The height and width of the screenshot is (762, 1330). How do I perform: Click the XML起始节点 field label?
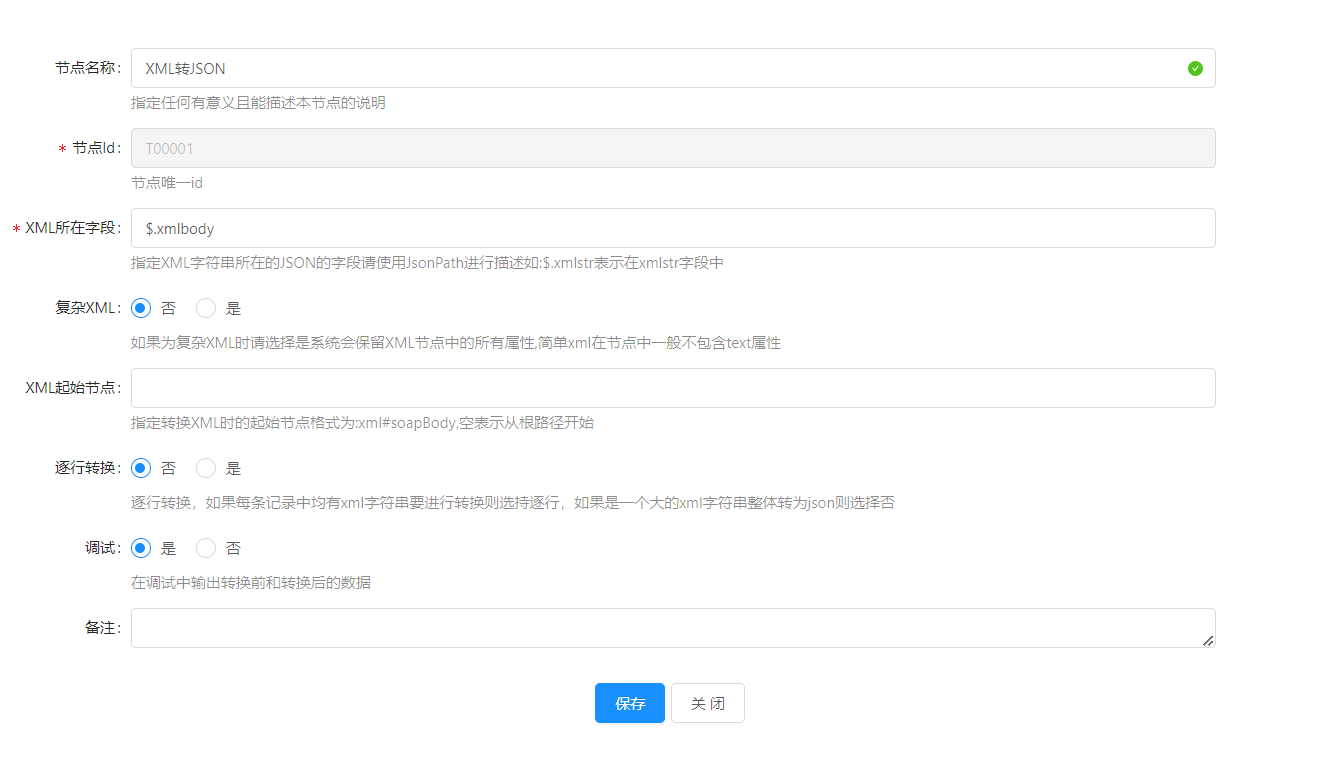73,388
